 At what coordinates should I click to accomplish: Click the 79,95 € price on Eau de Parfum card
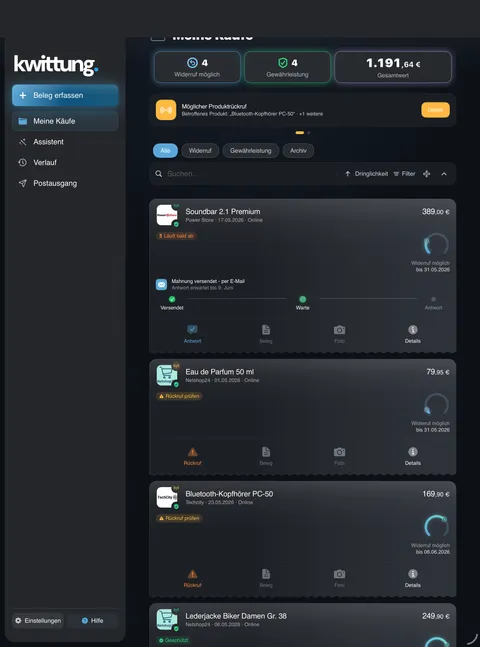[438, 372]
